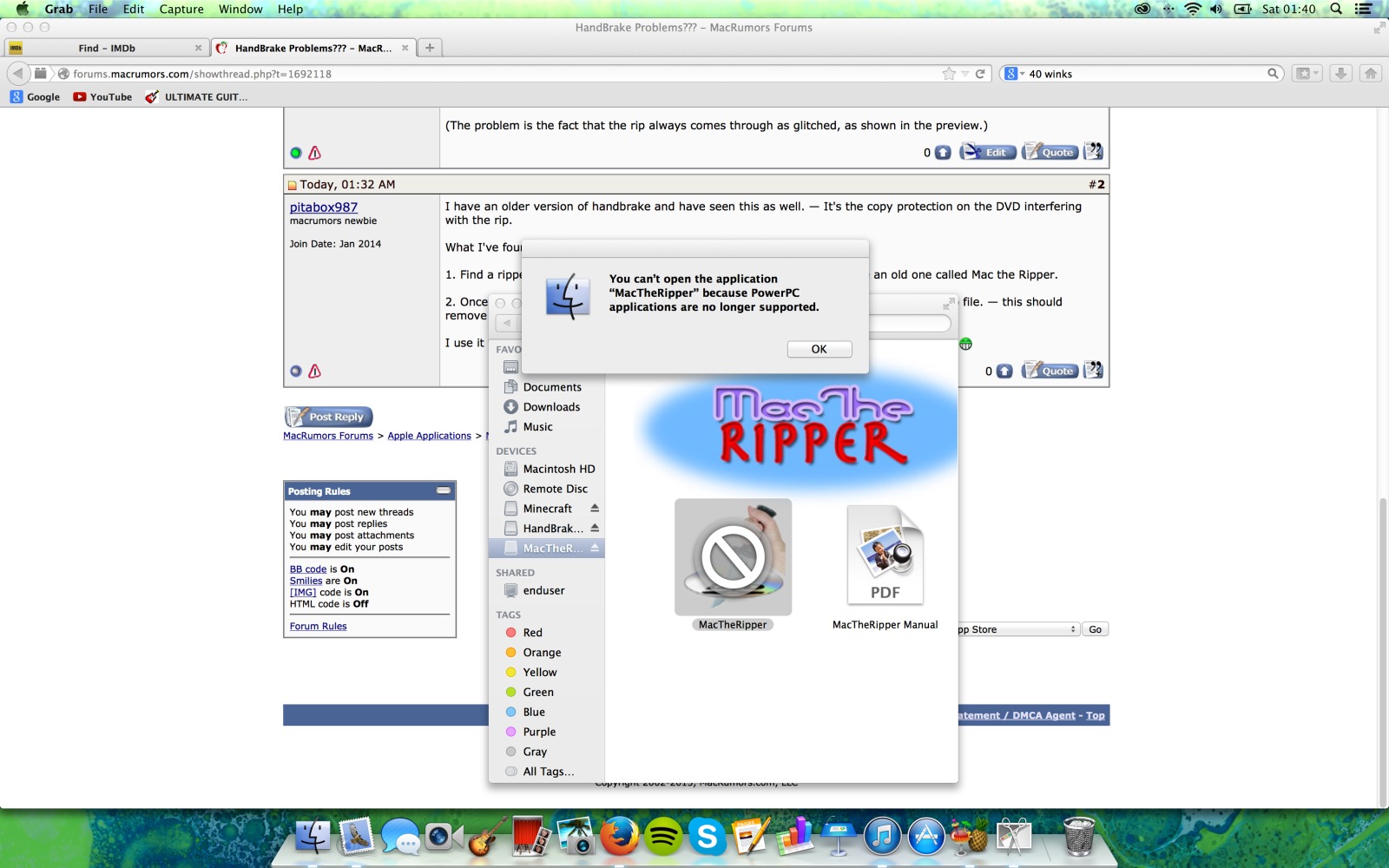Open the forum jump dropdown ending in 'pp Store'

[1017, 629]
